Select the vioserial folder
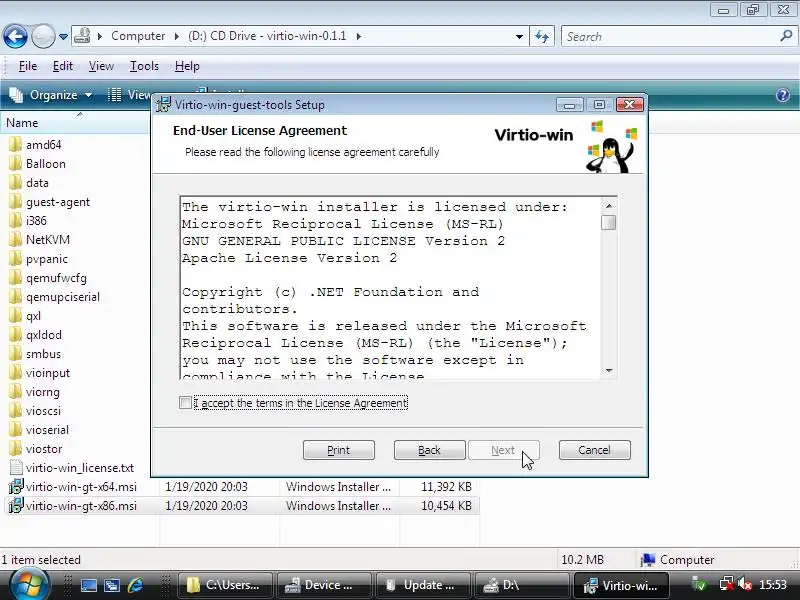This screenshot has height=600, width=800. [x=47, y=430]
